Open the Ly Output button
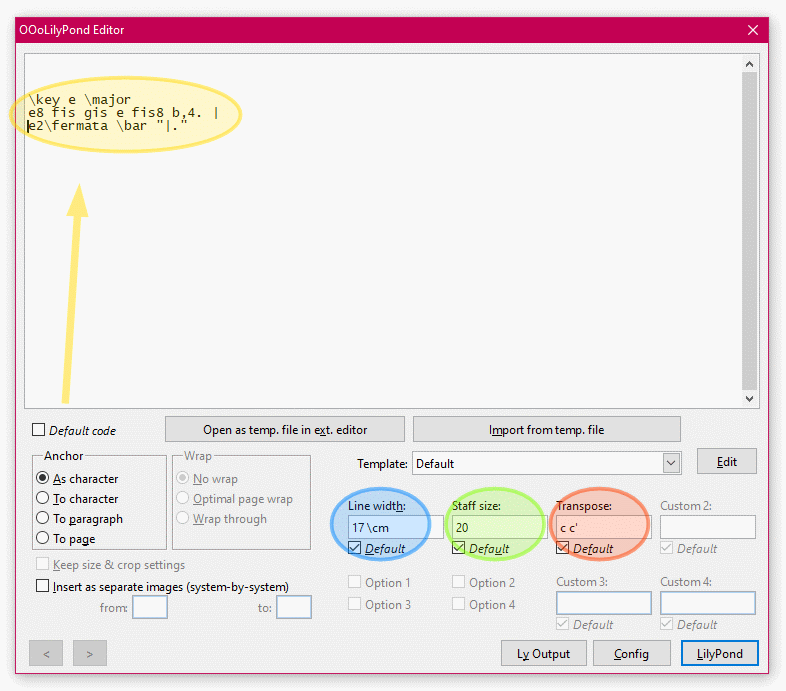Viewport: 786px width, 691px height. pyautogui.click(x=543, y=653)
